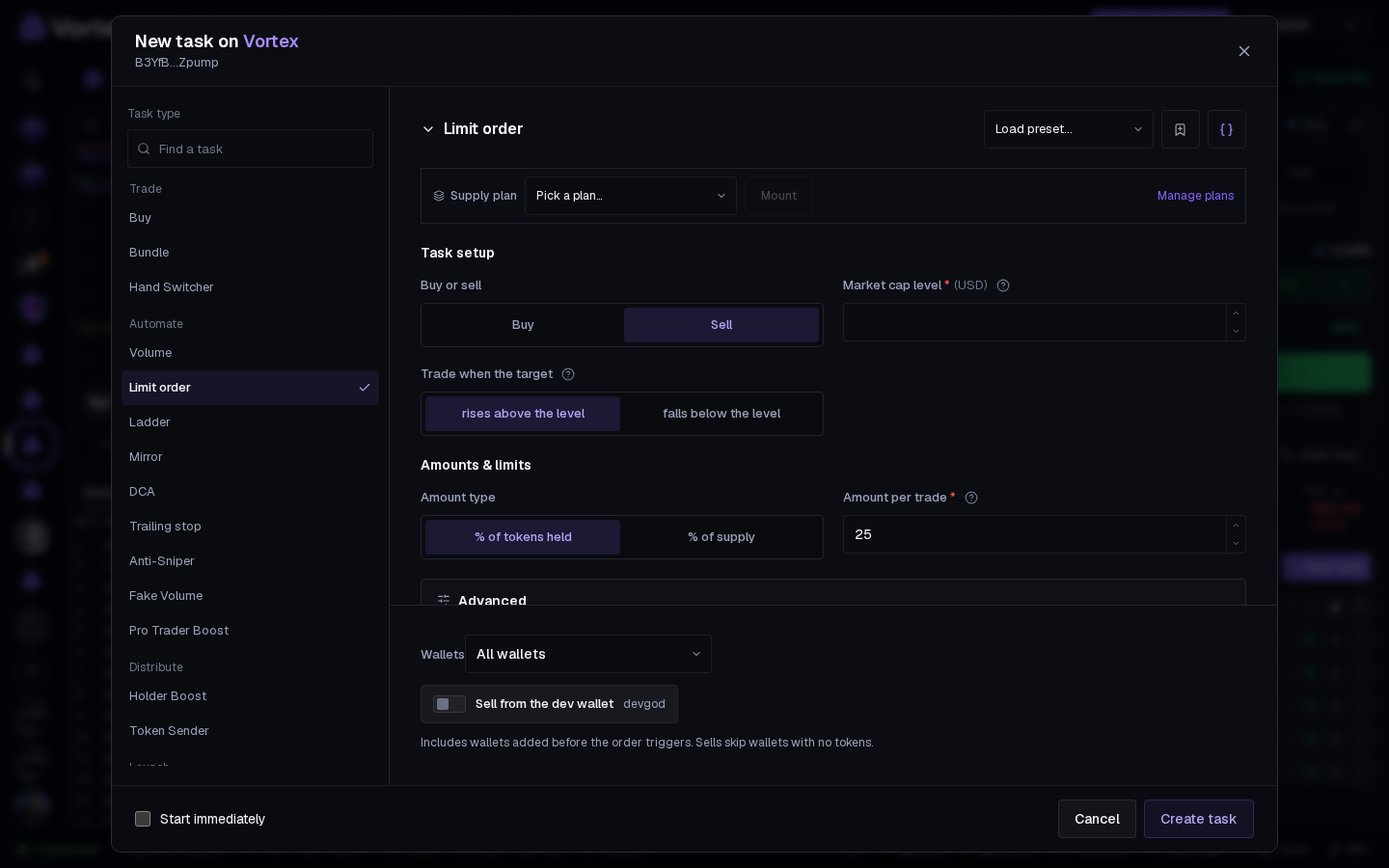Choose falls below the level
Screen dimensions: 1389x868
click(x=722, y=414)
